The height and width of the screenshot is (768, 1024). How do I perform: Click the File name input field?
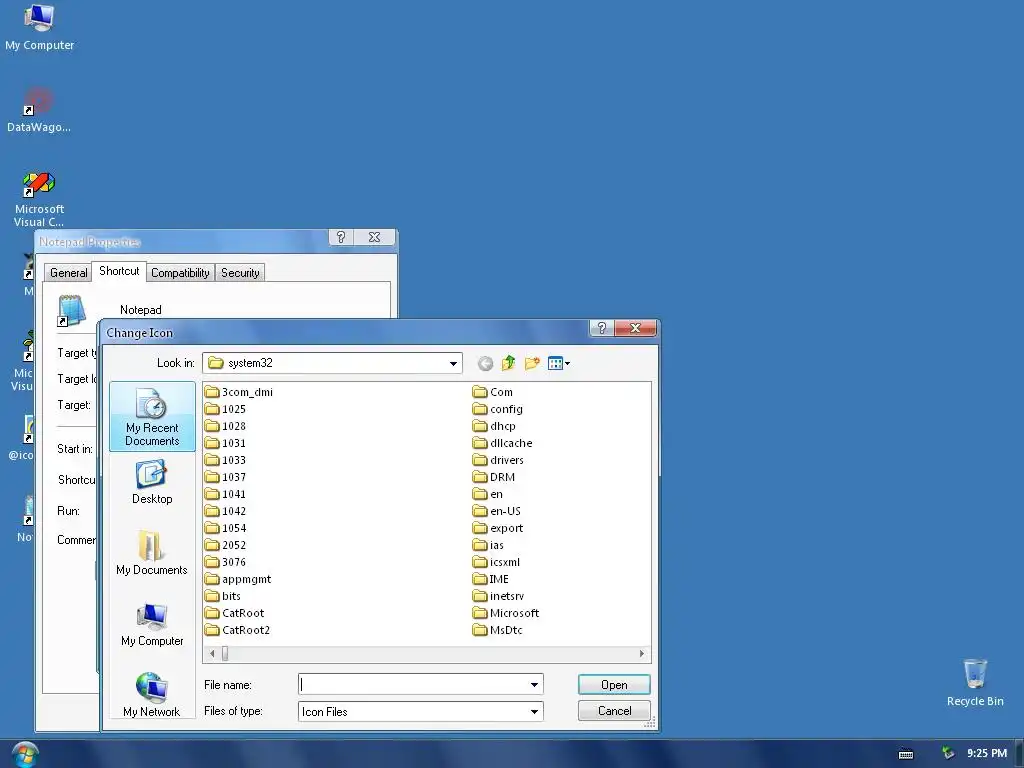pos(413,684)
